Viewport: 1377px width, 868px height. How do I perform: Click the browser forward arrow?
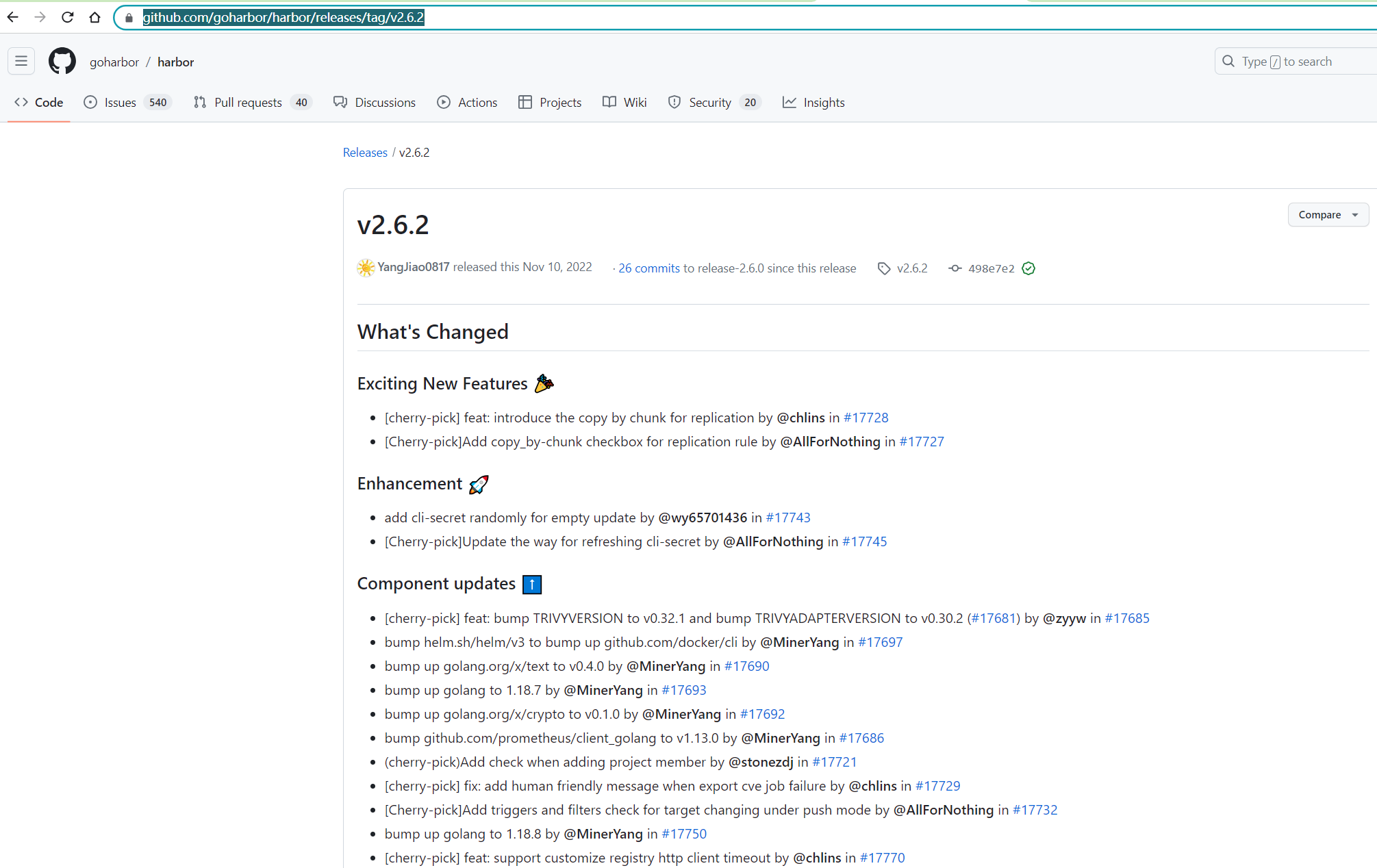point(40,17)
